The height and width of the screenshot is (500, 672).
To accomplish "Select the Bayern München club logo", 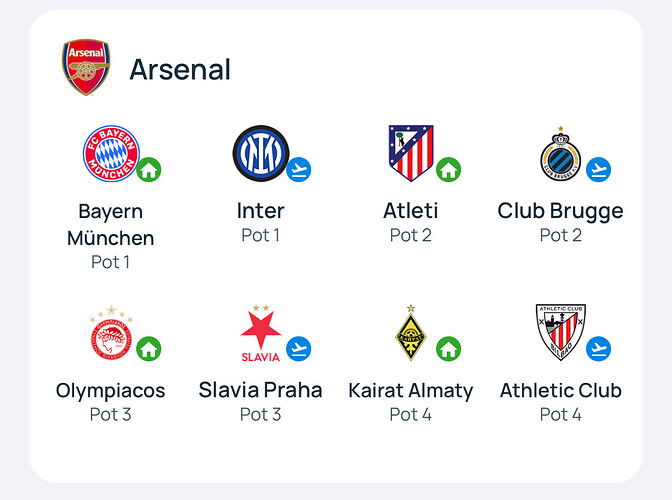I will pos(110,153).
